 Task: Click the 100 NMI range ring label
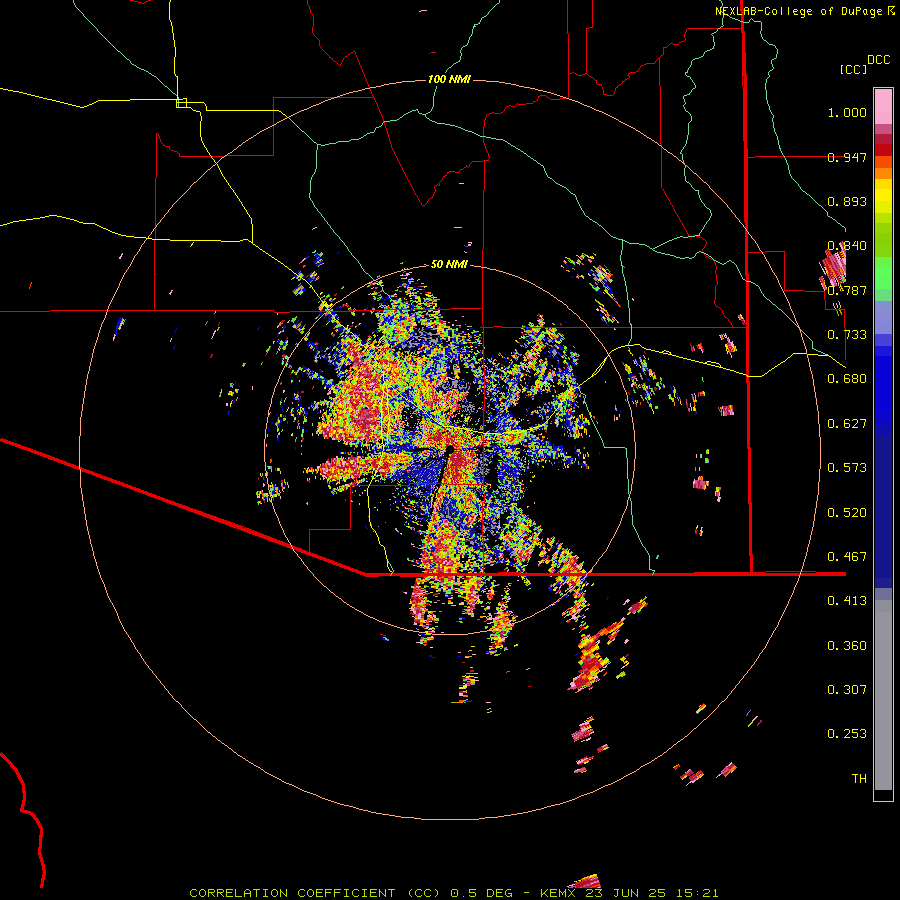point(449,79)
